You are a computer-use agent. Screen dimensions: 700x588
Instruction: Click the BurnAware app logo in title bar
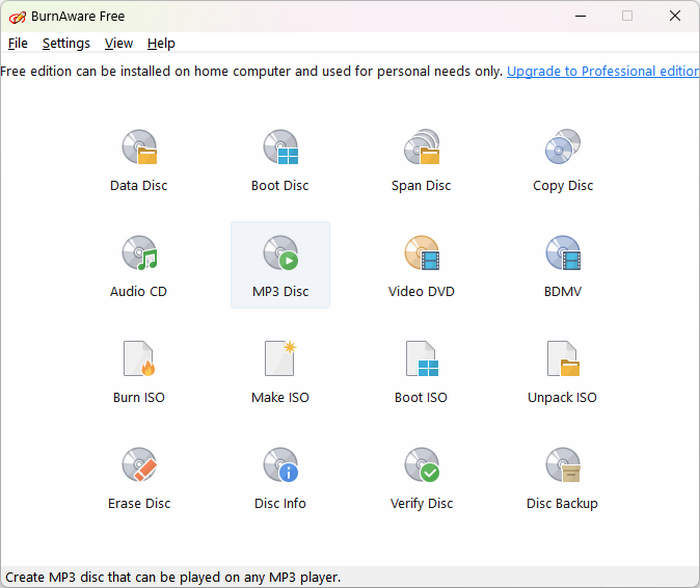click(x=17, y=17)
